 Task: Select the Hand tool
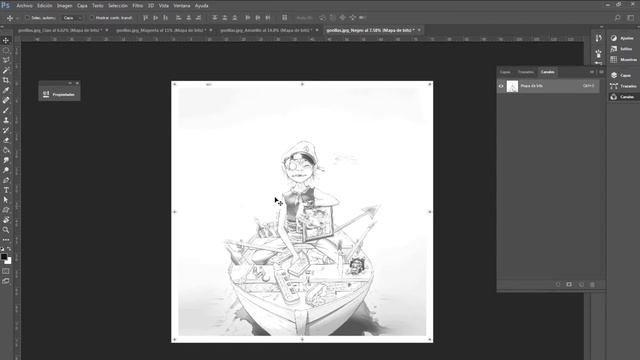point(6,220)
